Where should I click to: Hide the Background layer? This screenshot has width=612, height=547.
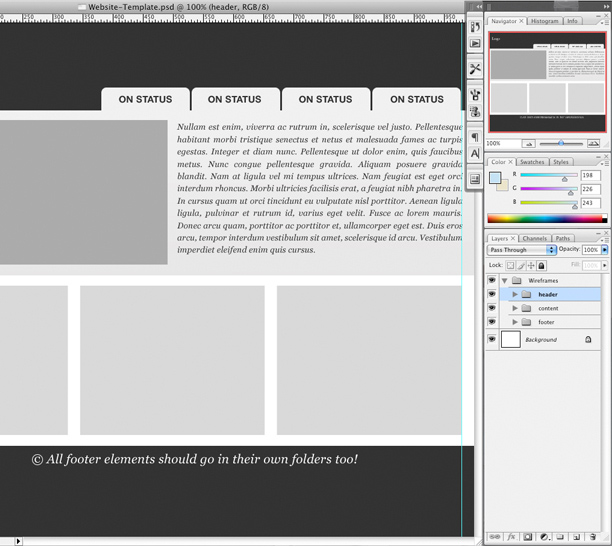[x=492, y=339]
